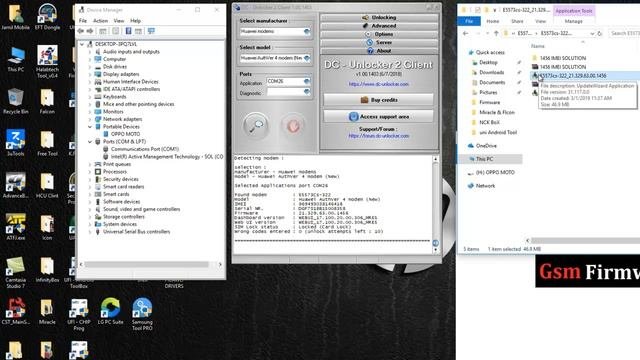Open the Options section in DC-Unlocker
This screenshot has height=360, width=640.
click(379, 34)
